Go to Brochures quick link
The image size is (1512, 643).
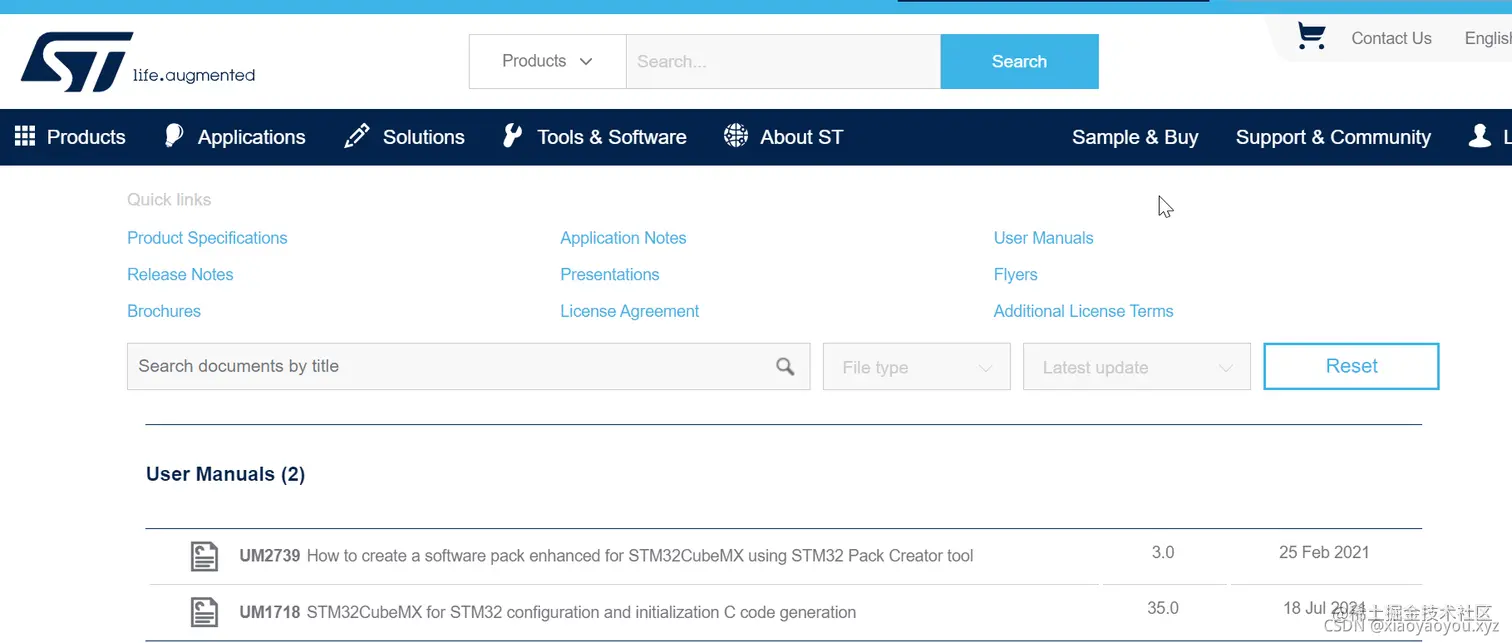pyautogui.click(x=164, y=311)
